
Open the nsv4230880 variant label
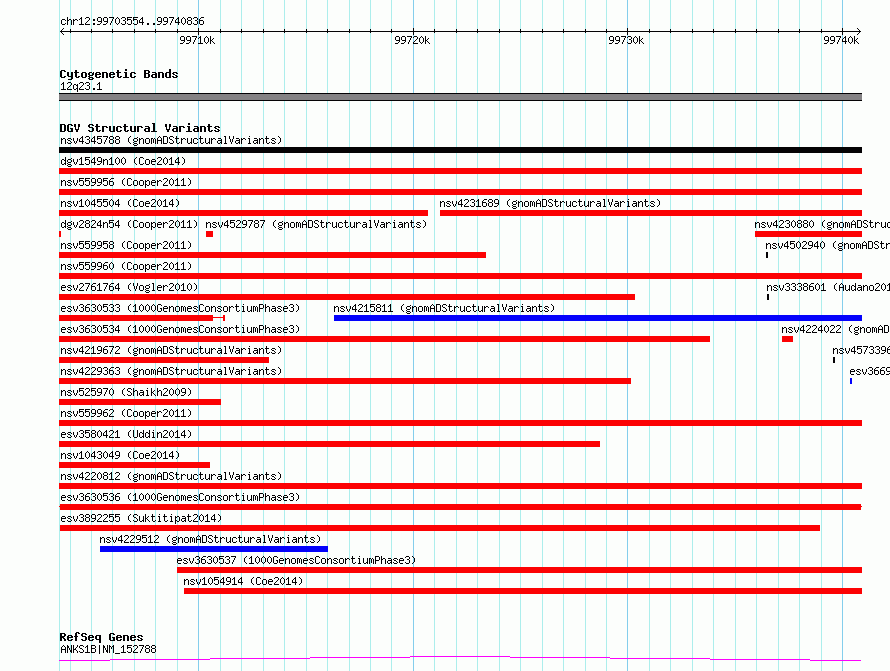click(x=822, y=224)
